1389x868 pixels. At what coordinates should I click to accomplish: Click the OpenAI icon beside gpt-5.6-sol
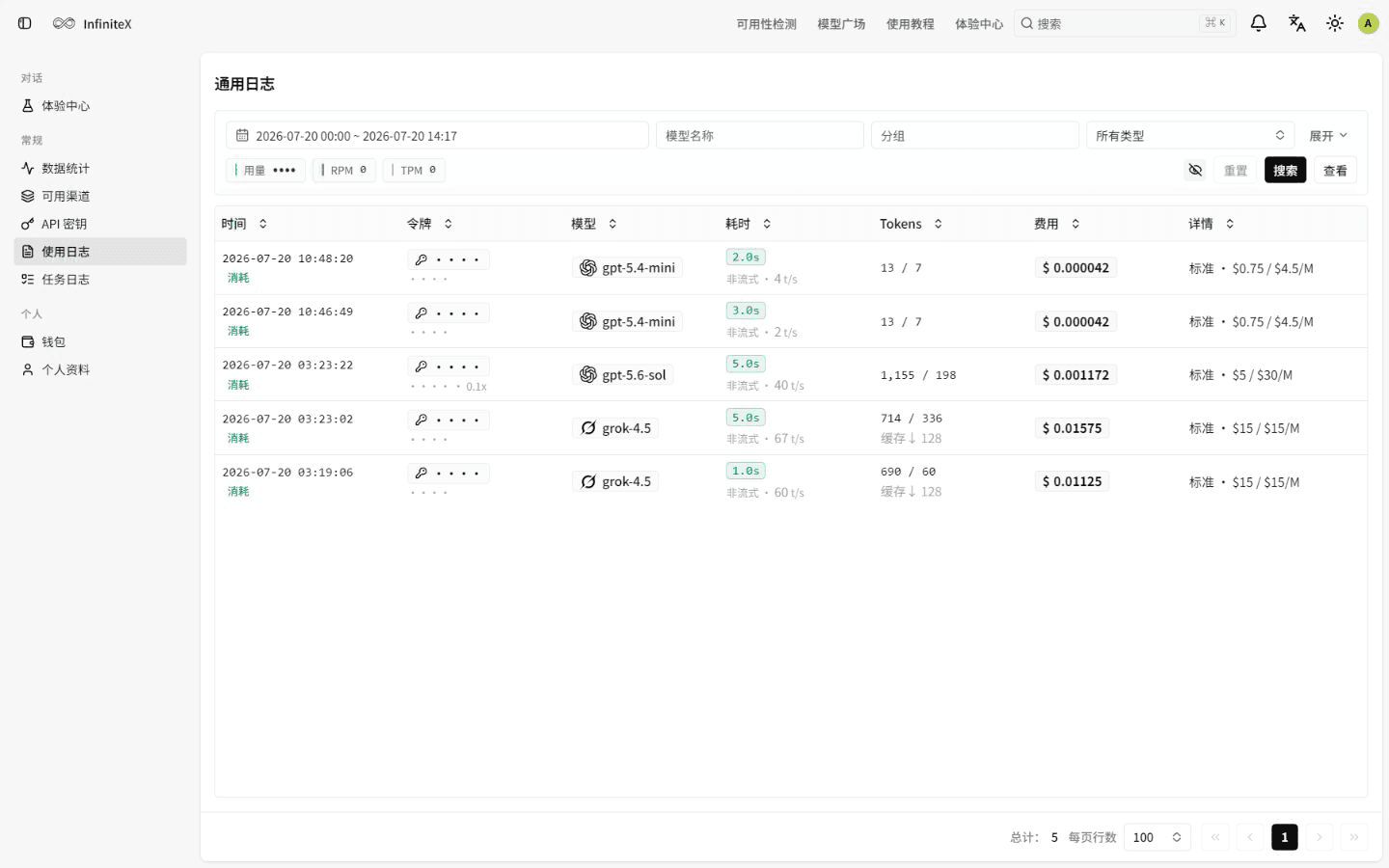(587, 374)
